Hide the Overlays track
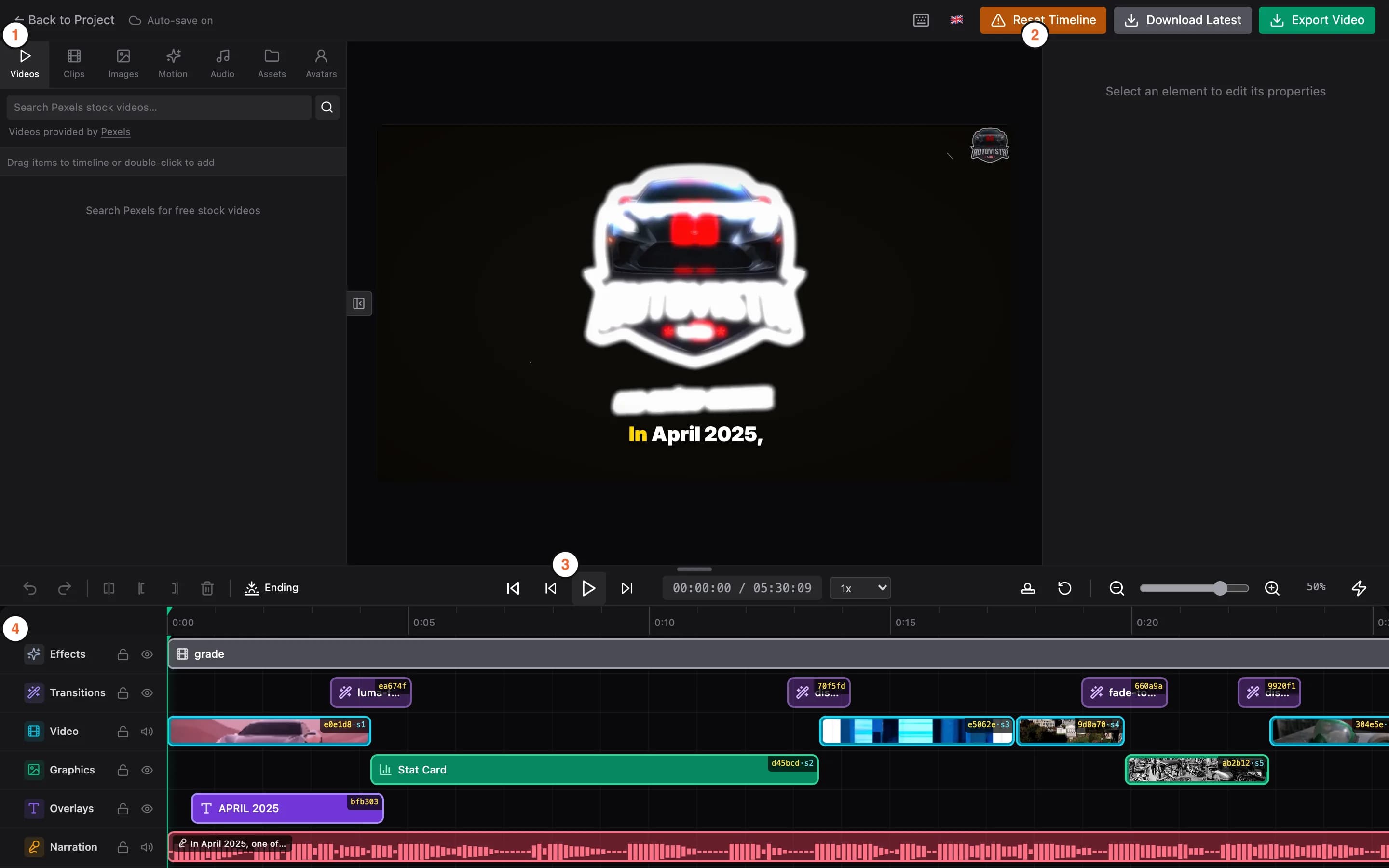This screenshot has width=1389, height=868. click(x=147, y=808)
